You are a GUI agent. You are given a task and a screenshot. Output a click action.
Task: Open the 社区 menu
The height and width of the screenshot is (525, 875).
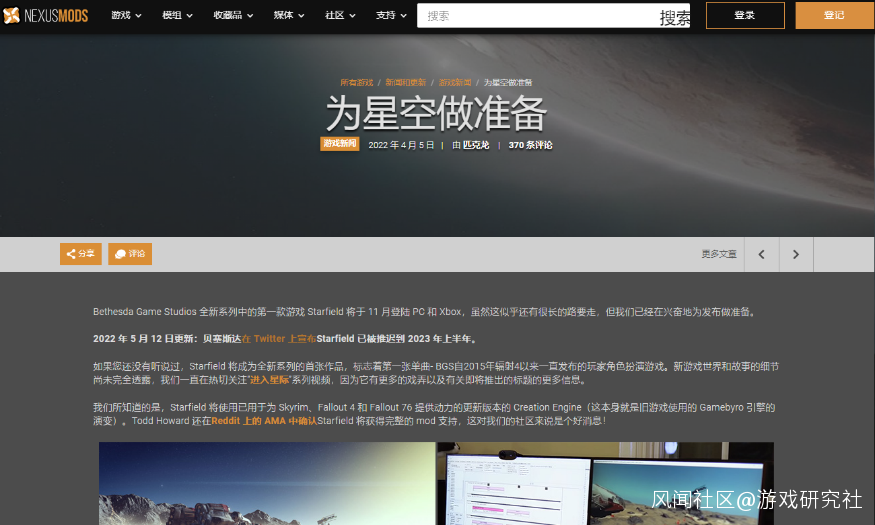pyautogui.click(x=340, y=16)
